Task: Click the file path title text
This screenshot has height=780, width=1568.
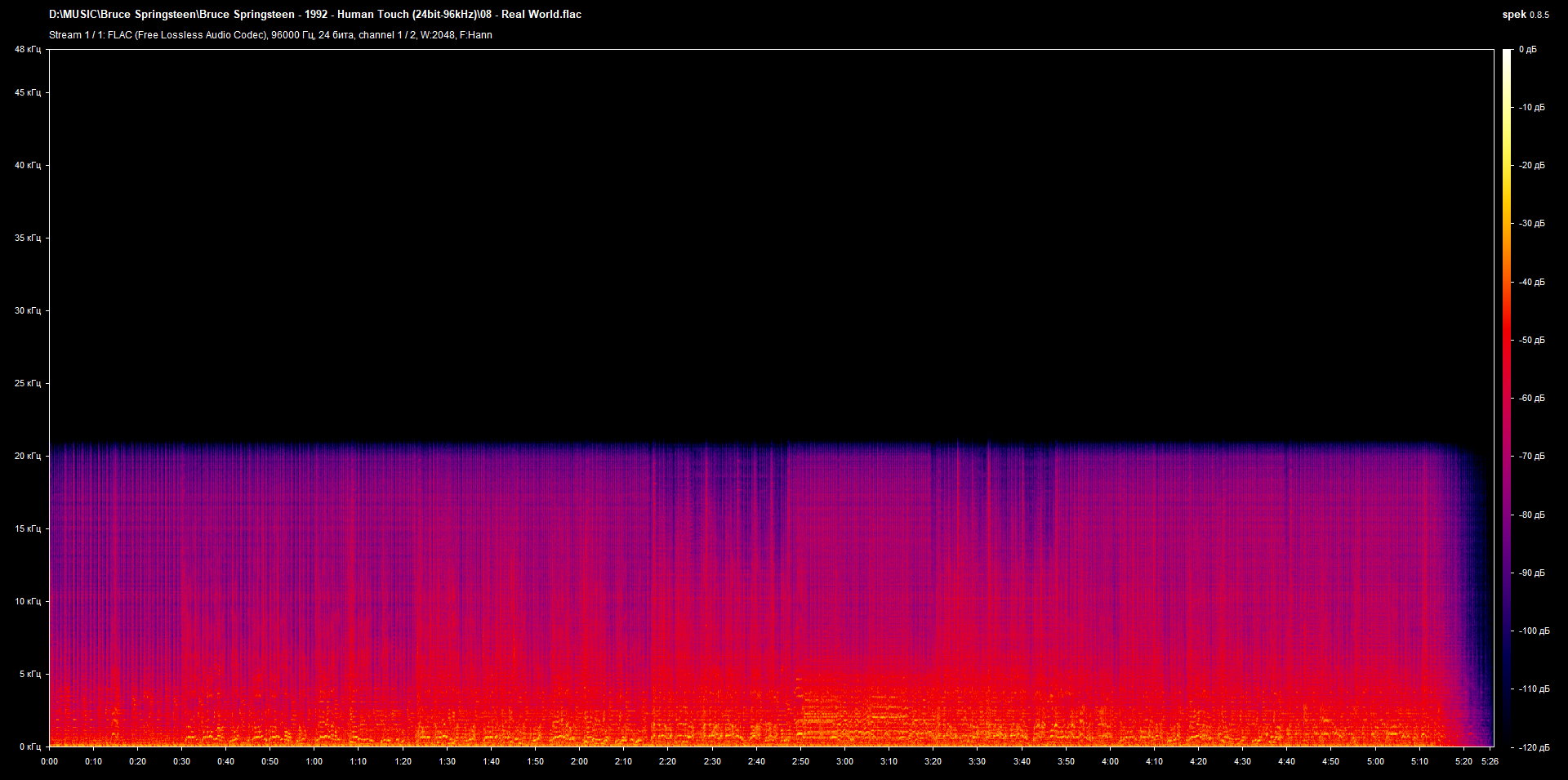Action: 315,14
